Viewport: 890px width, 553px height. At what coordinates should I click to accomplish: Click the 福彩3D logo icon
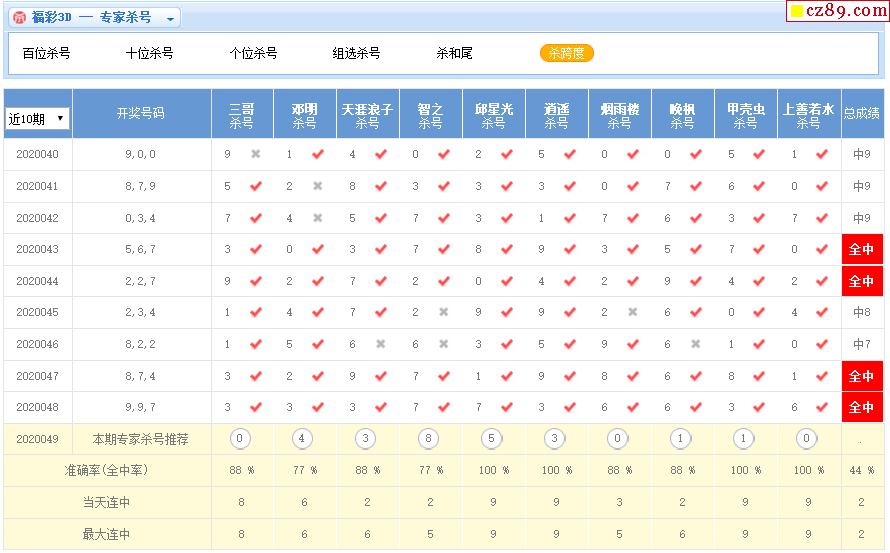coord(20,18)
